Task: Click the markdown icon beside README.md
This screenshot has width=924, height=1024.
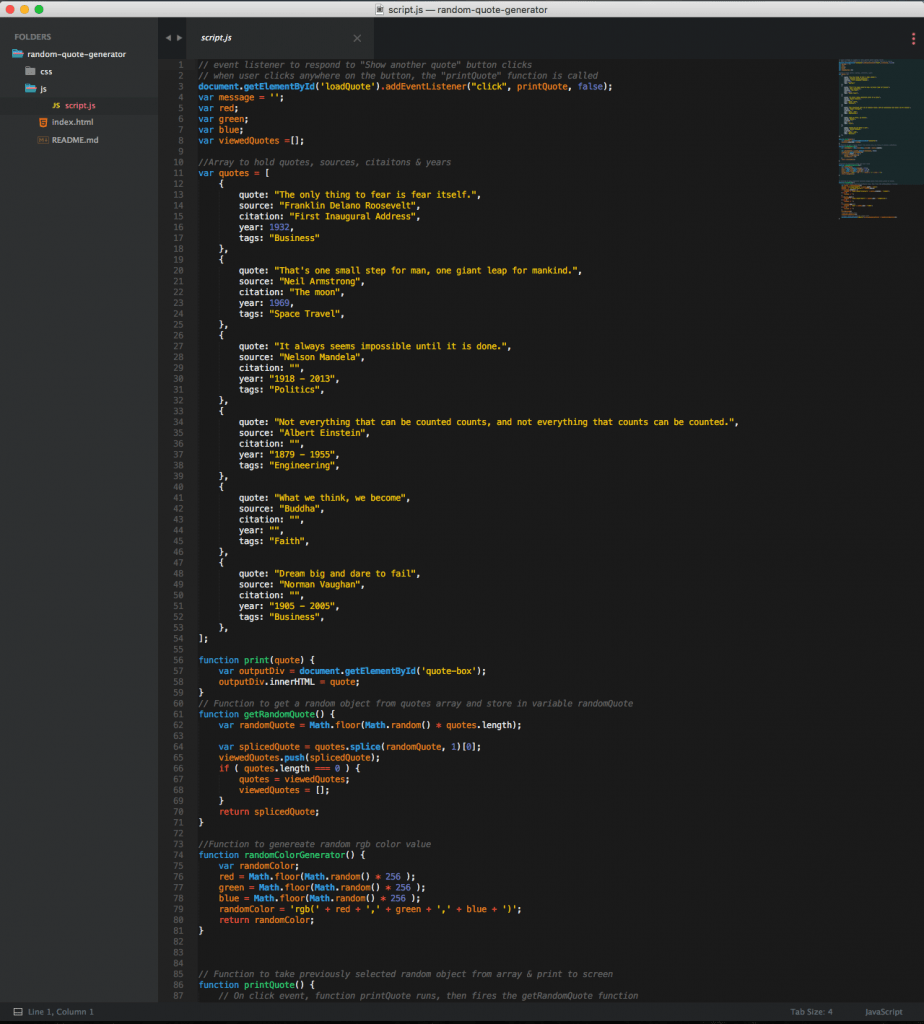Action: [x=43, y=140]
